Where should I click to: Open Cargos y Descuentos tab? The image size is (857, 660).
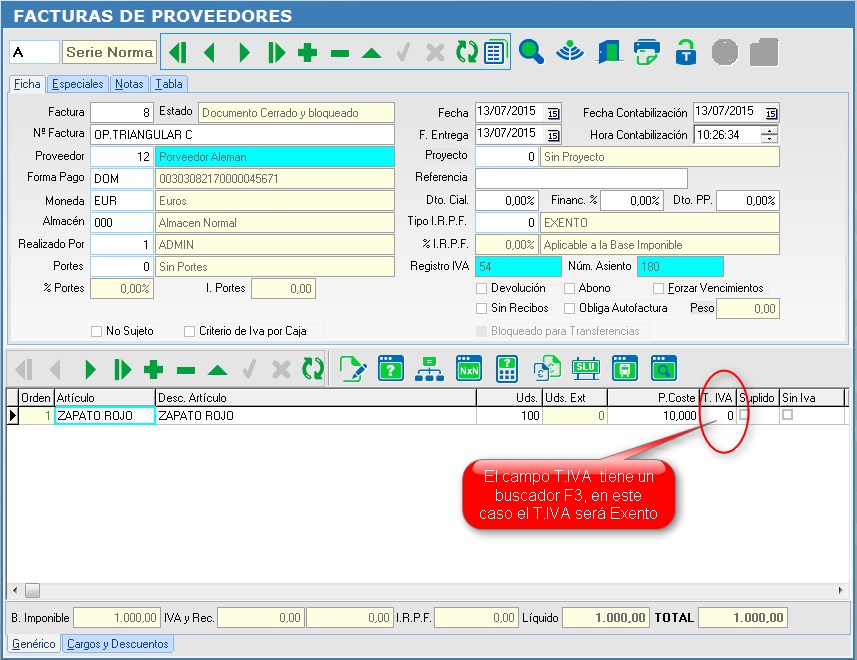point(118,644)
